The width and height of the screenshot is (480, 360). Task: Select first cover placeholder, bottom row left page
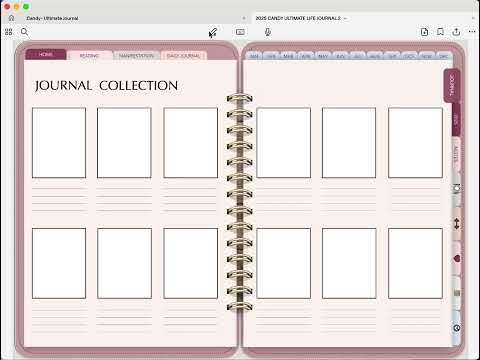pos(59,263)
